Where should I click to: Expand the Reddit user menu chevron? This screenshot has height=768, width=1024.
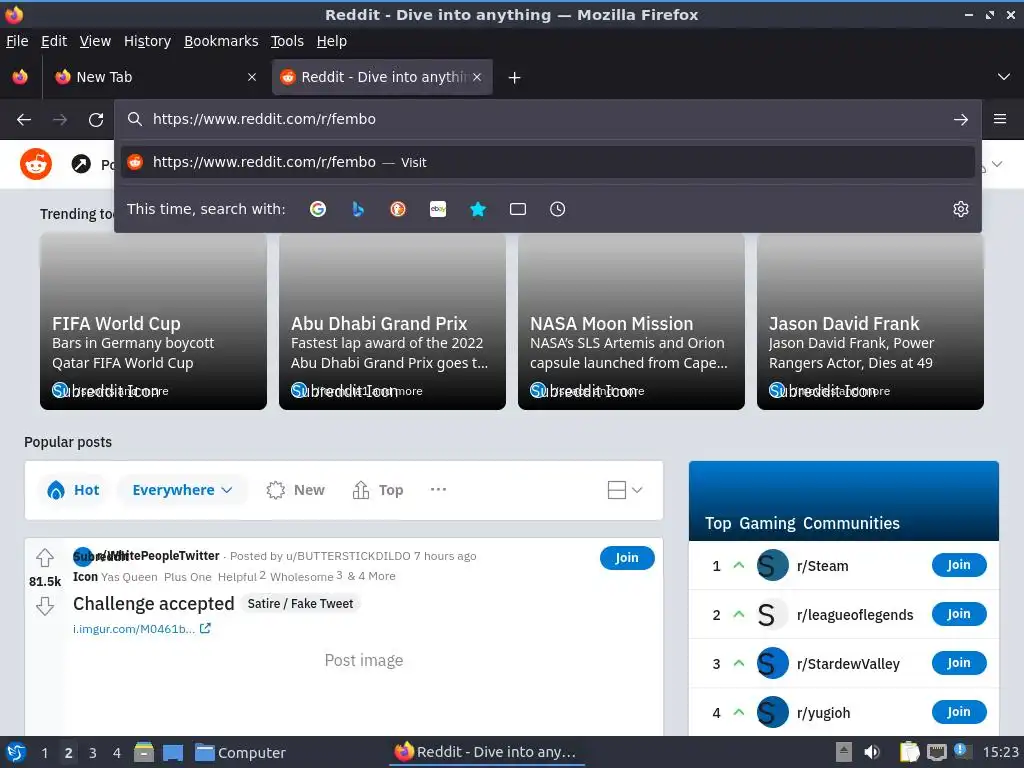click(x=997, y=164)
